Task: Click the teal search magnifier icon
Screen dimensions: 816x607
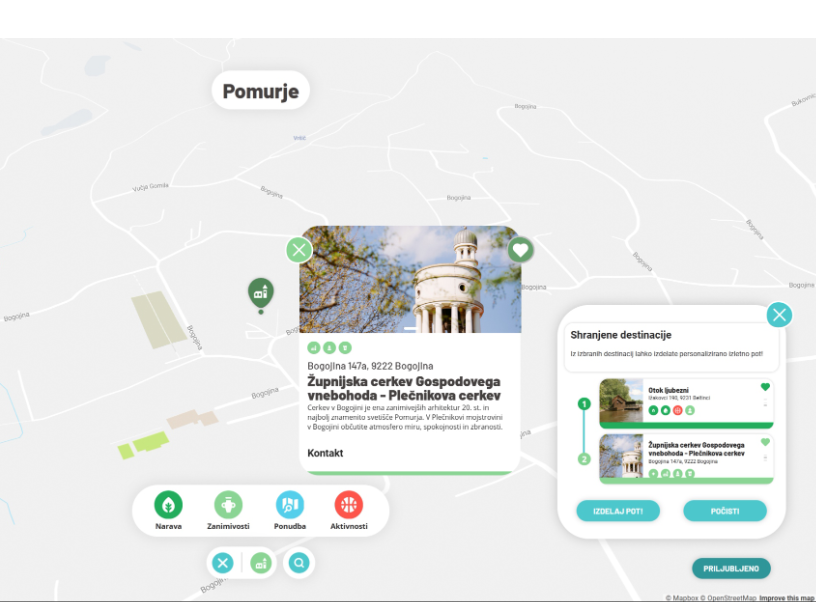Action: click(298, 563)
